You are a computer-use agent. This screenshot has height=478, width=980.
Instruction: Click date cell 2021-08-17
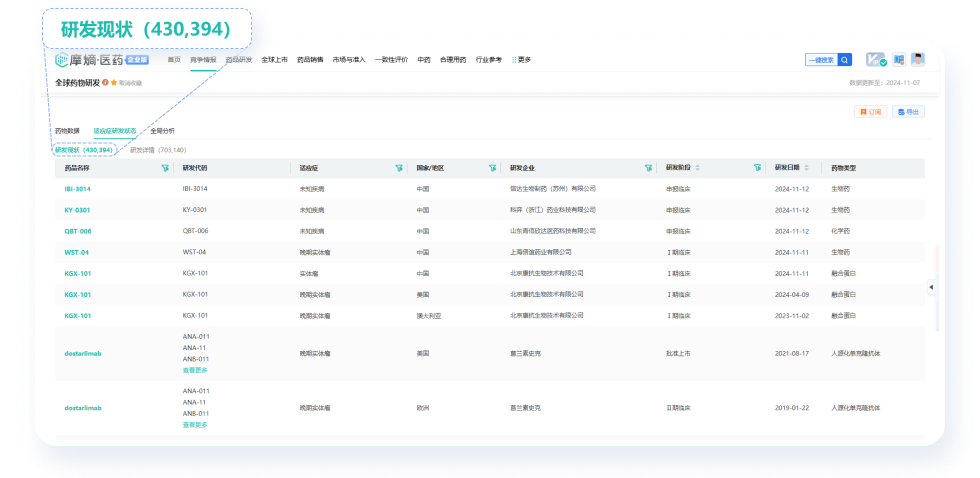(792, 354)
